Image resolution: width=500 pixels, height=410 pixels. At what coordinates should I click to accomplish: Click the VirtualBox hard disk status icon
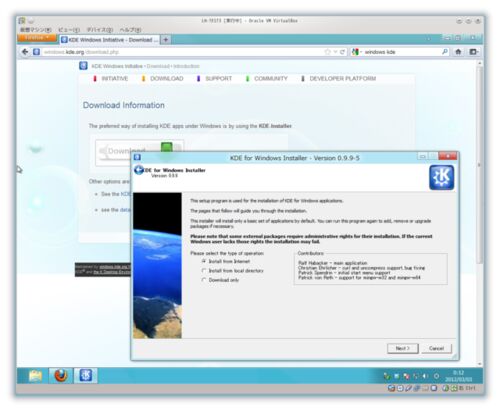pyautogui.click(x=392, y=388)
